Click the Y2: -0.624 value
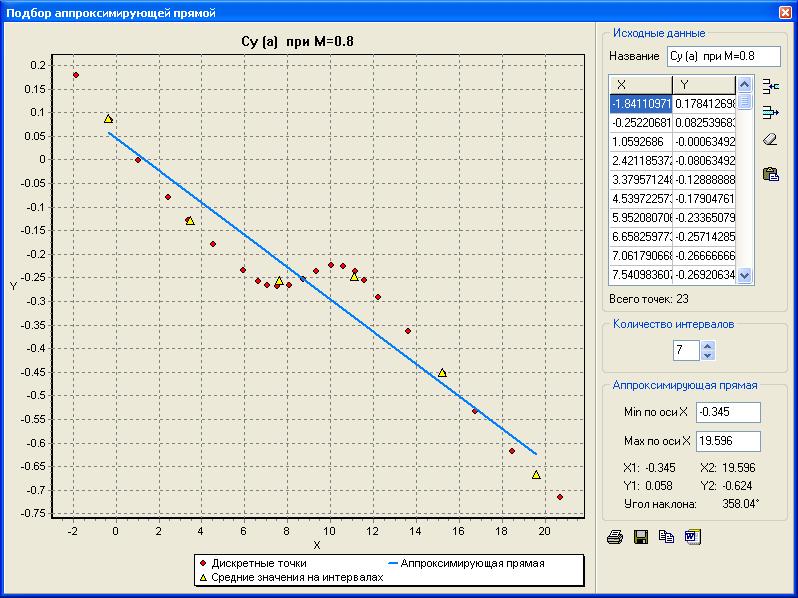 click(726, 486)
